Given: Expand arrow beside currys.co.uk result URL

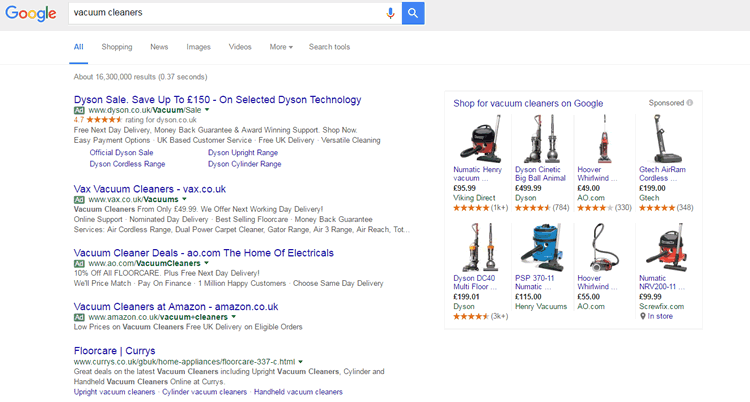Looking at the screenshot, I should tap(301, 361).
